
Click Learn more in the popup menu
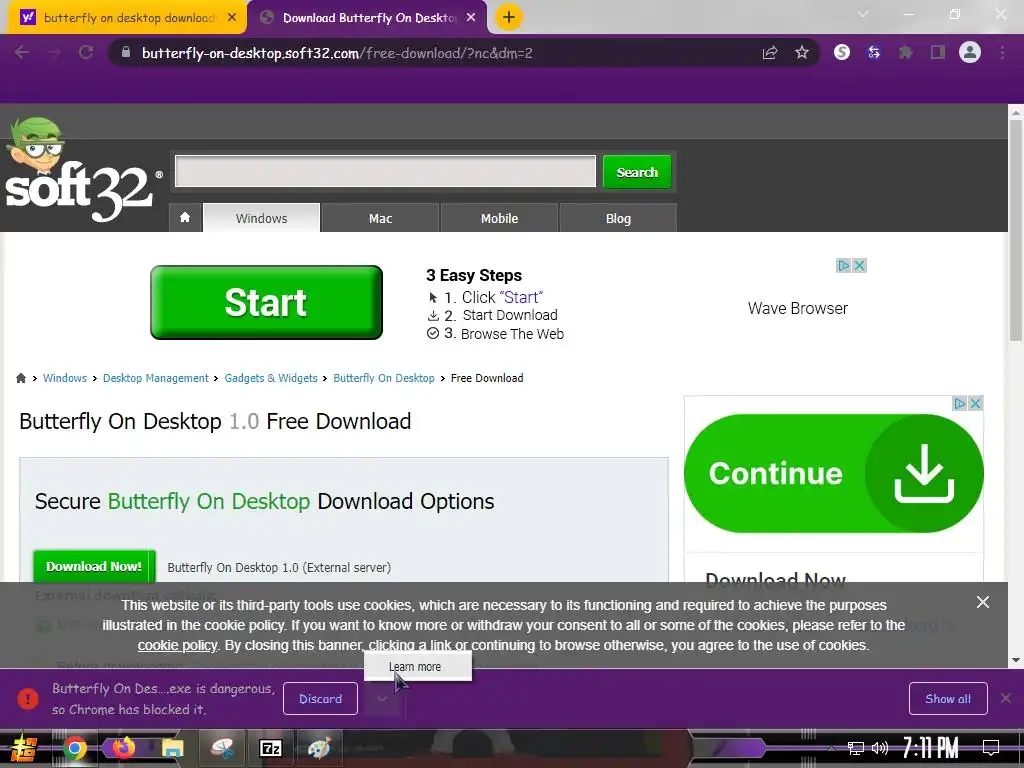pos(417,667)
